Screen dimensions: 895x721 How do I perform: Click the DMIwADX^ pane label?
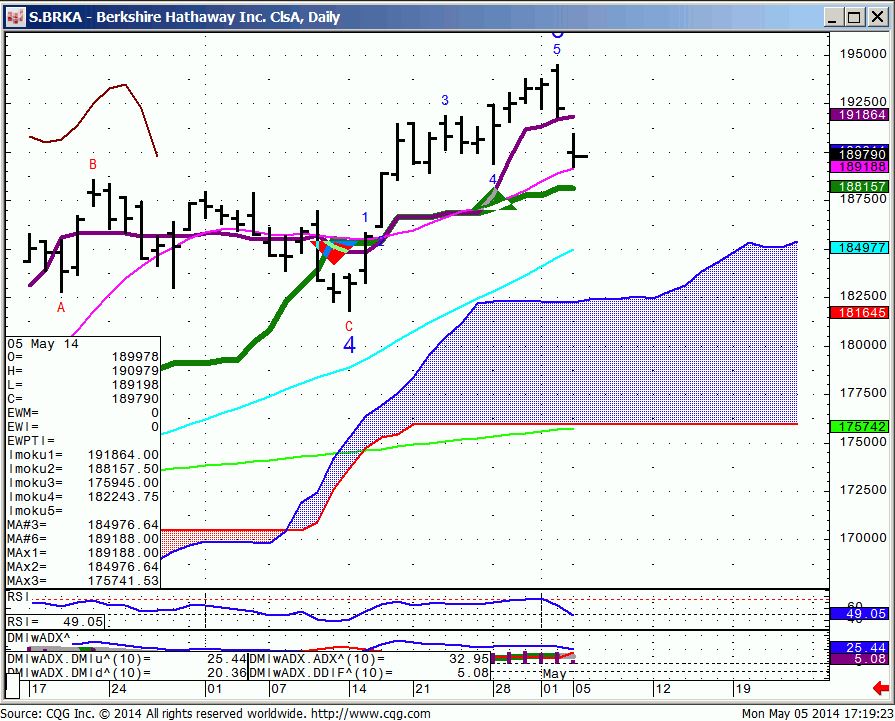click(x=39, y=638)
